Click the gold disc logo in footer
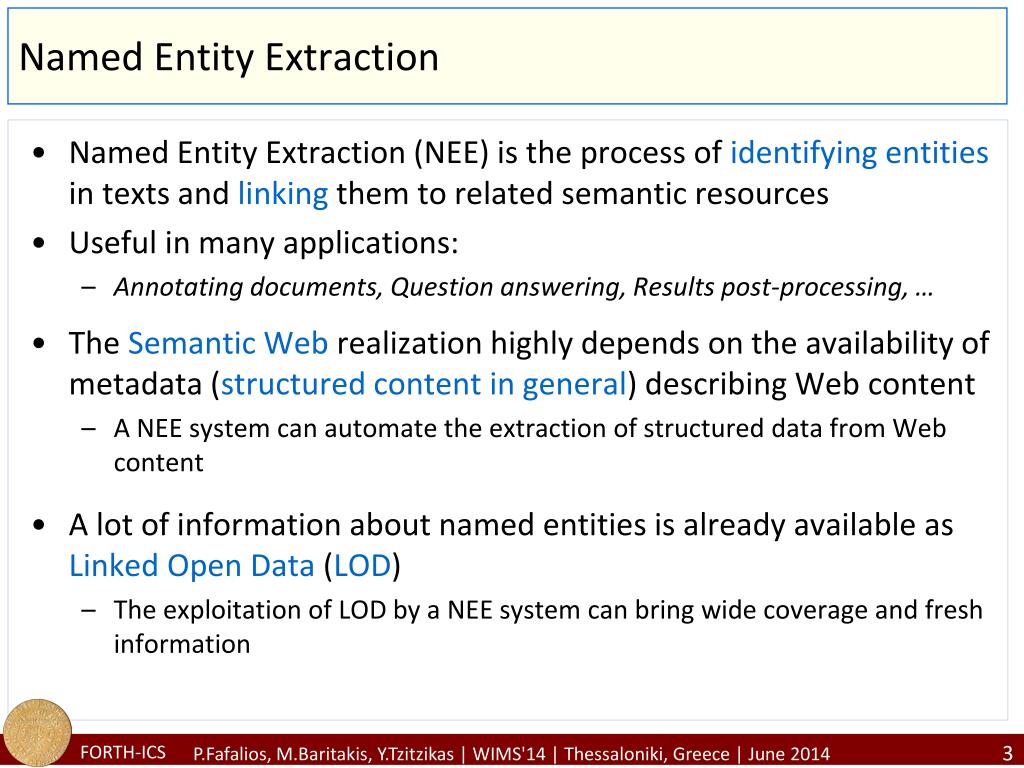This screenshot has width=1024, height=768. pyautogui.click(x=37, y=733)
